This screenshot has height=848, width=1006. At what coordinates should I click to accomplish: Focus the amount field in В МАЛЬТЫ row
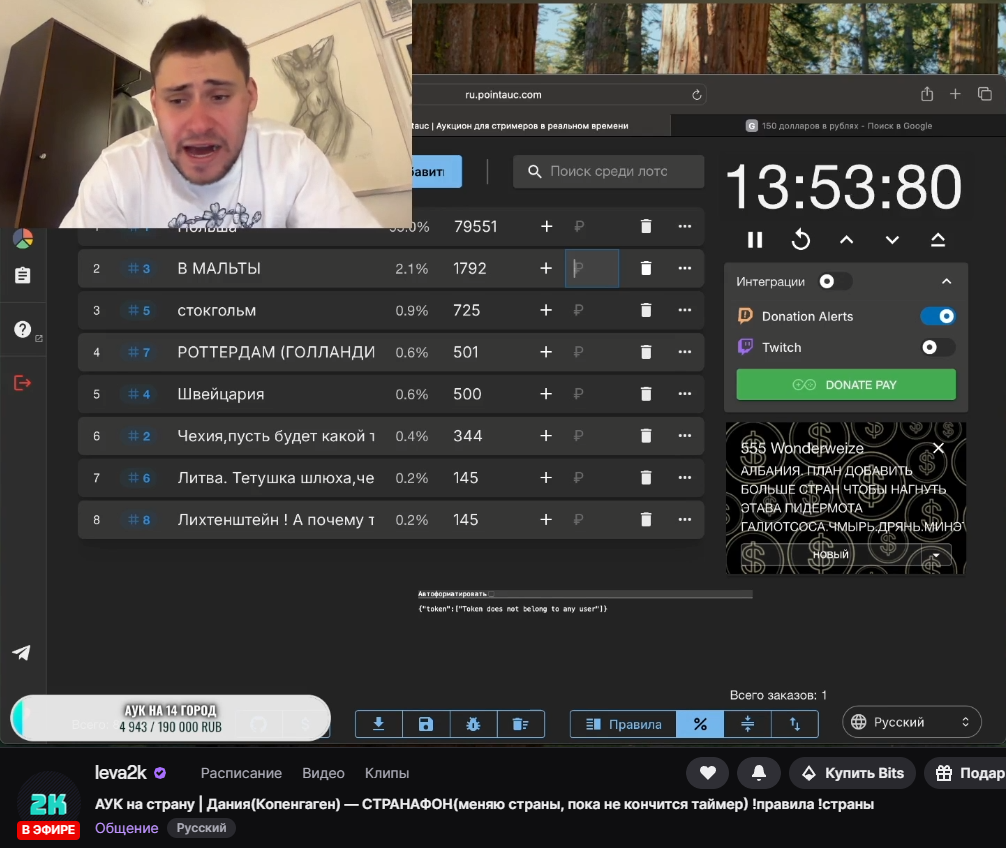pos(592,268)
